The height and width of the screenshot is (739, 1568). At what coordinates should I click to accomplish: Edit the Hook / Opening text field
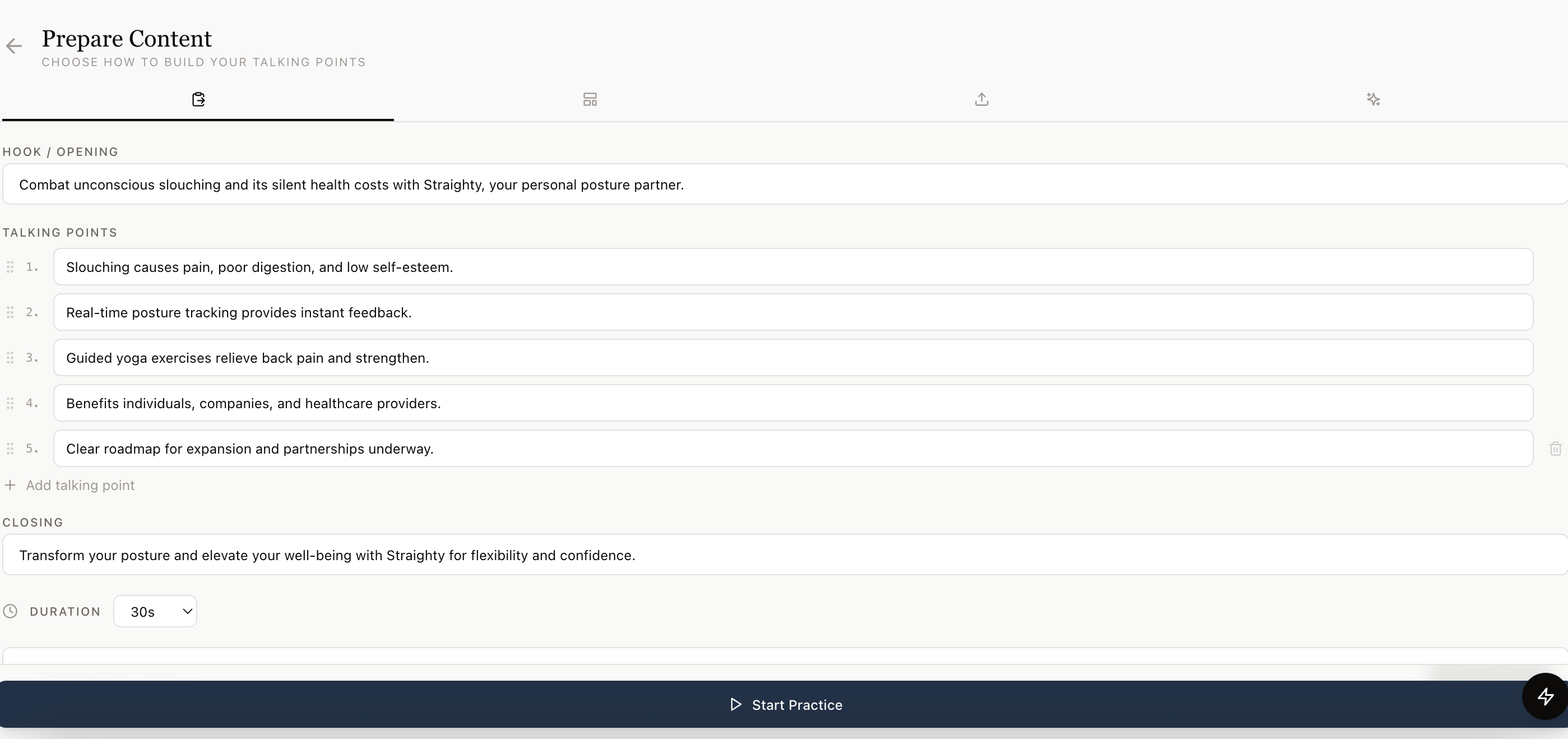[784, 184]
